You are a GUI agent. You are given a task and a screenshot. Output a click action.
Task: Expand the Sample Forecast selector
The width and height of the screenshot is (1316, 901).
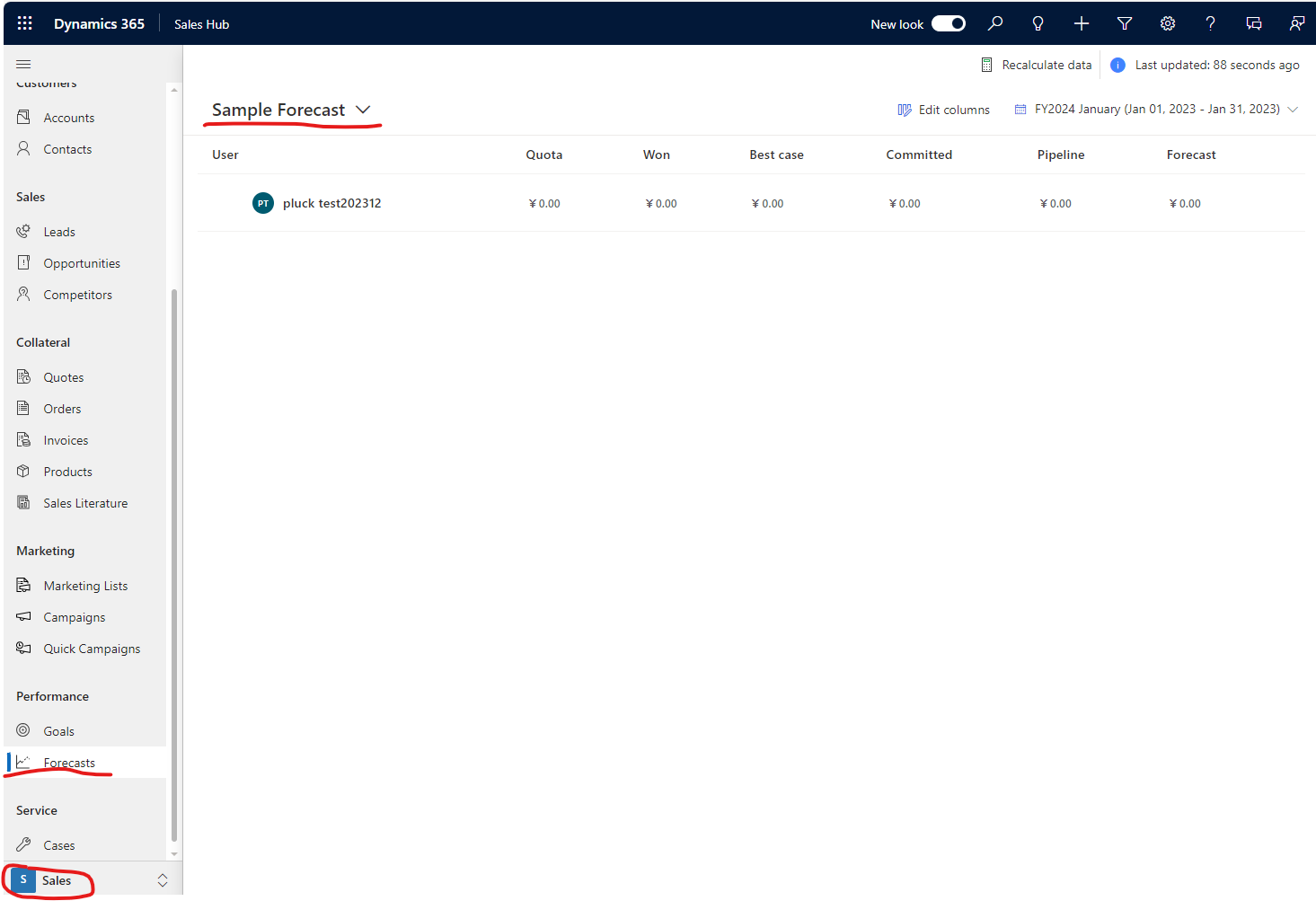(x=363, y=109)
